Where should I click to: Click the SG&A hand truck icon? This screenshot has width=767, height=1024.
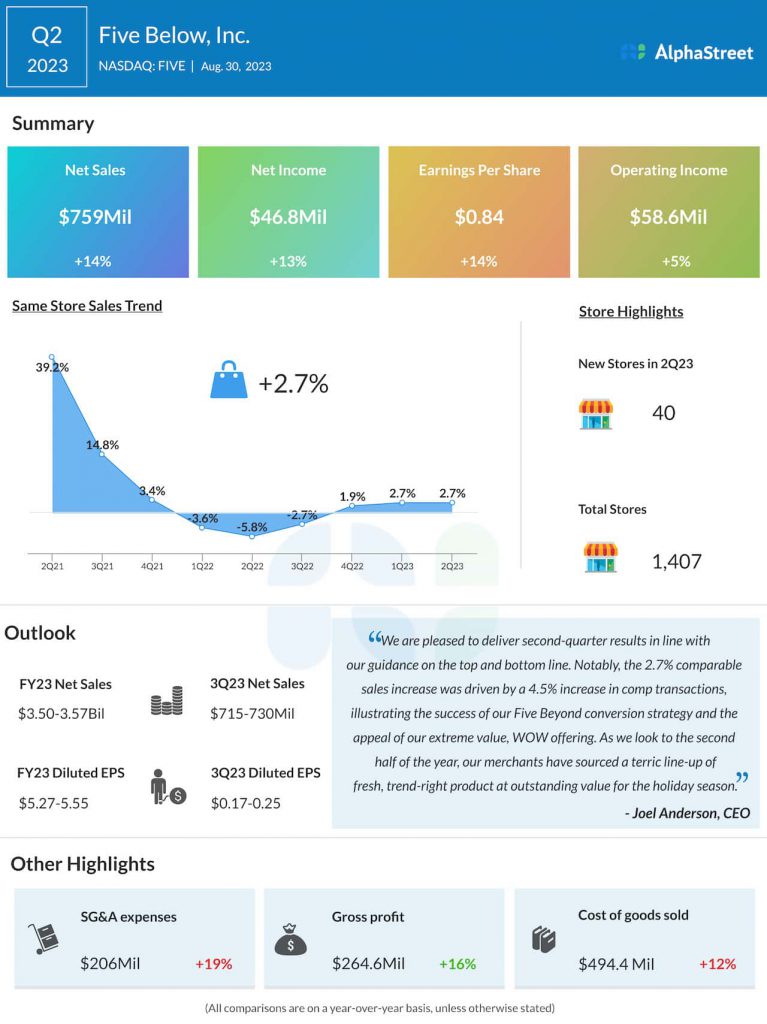[x=44, y=938]
